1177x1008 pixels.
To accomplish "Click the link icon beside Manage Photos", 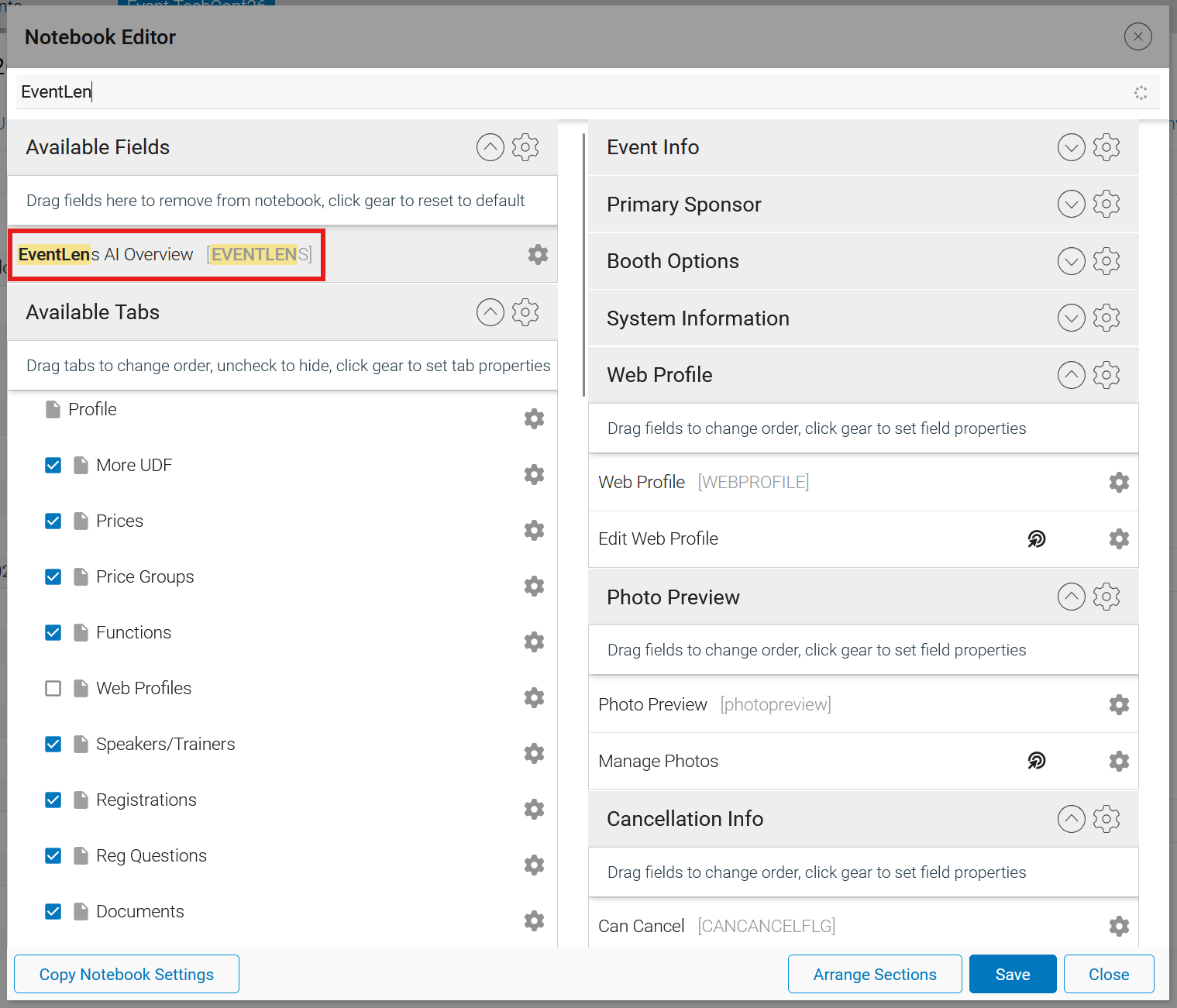I will coord(1037,761).
